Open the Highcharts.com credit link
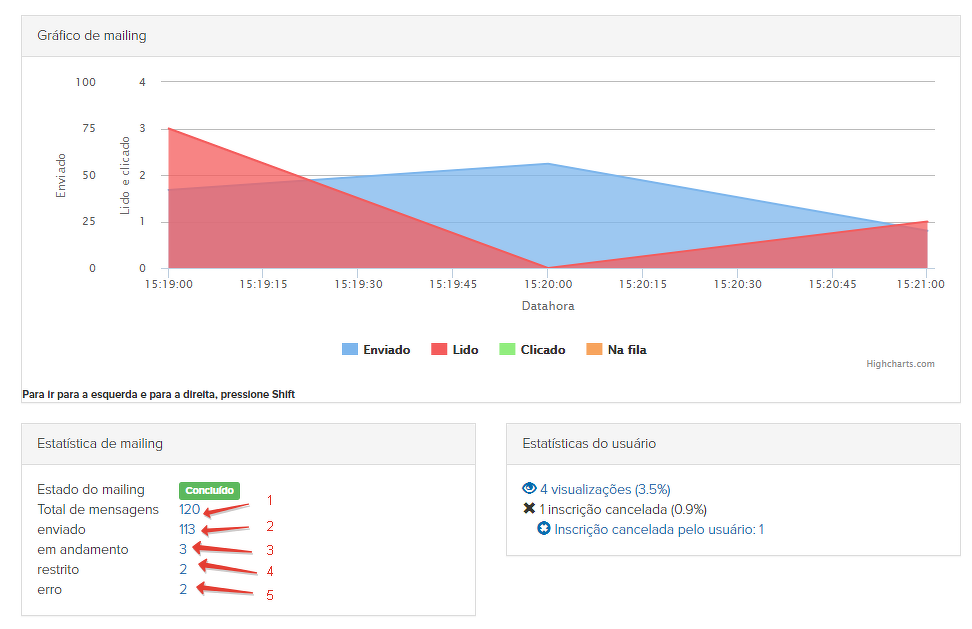The height and width of the screenshot is (629, 972). coord(900,364)
